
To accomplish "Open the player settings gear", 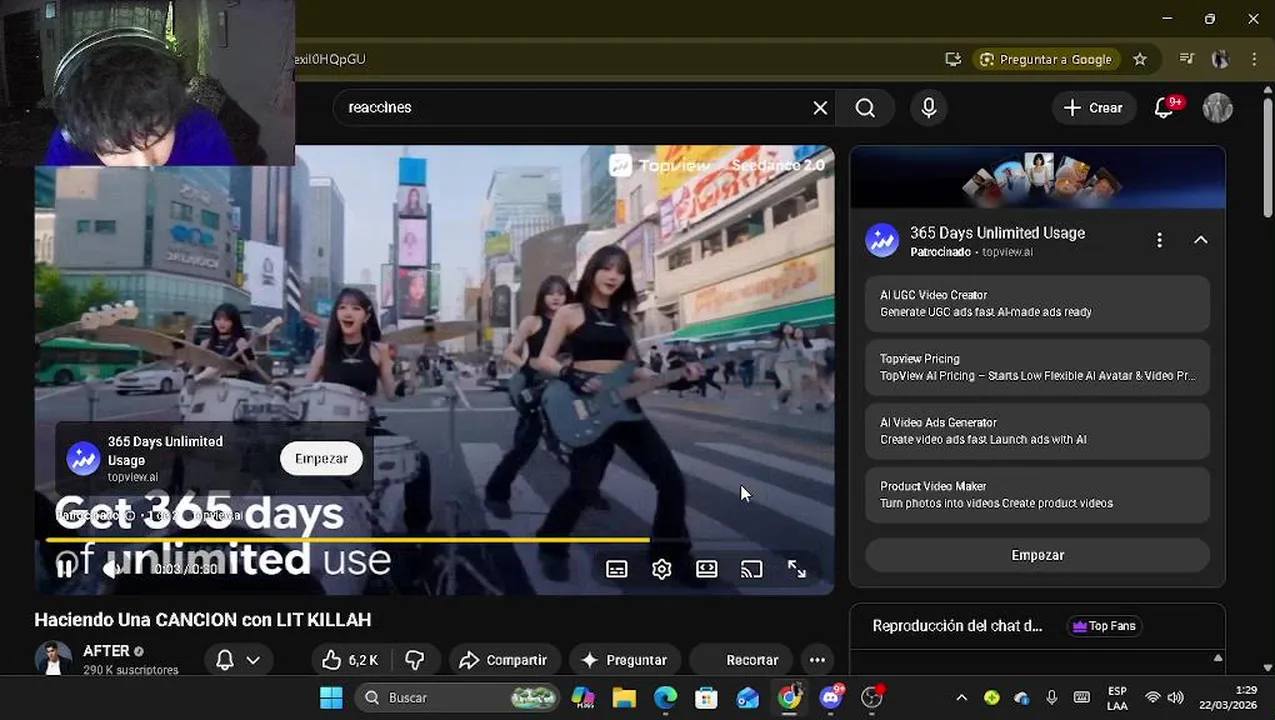I will 662,569.
